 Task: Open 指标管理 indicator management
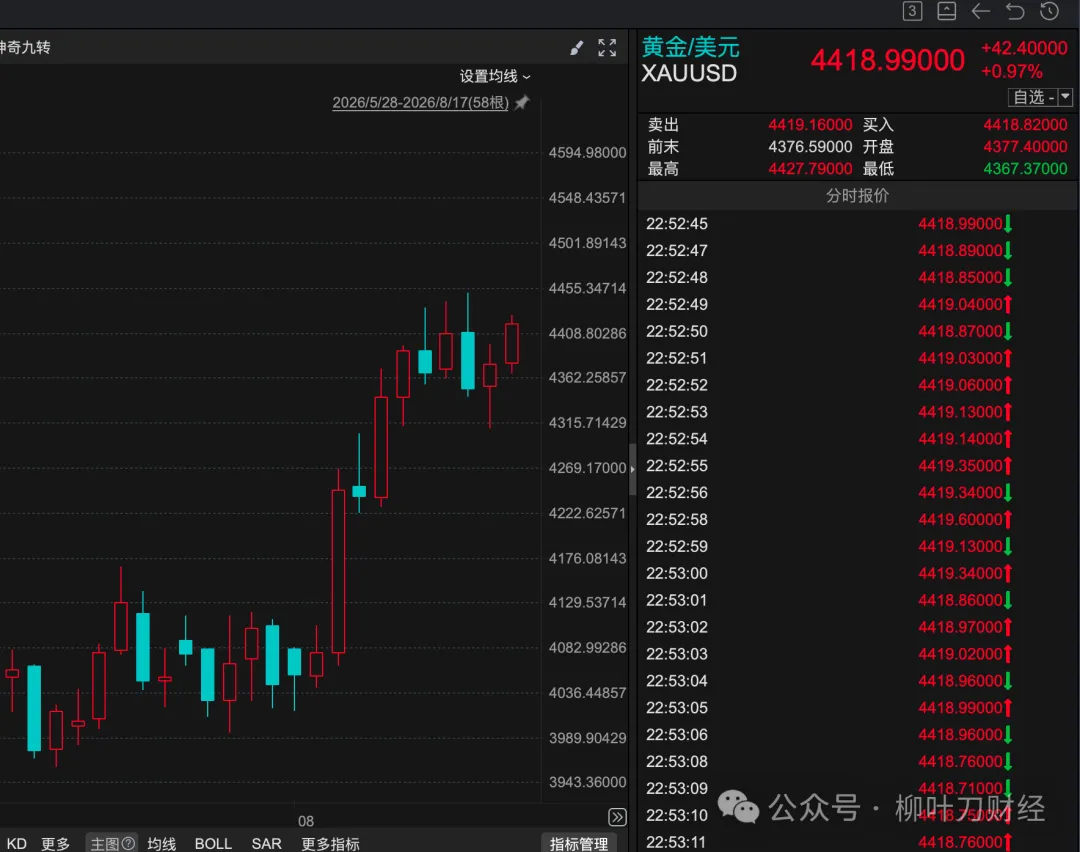(x=579, y=844)
